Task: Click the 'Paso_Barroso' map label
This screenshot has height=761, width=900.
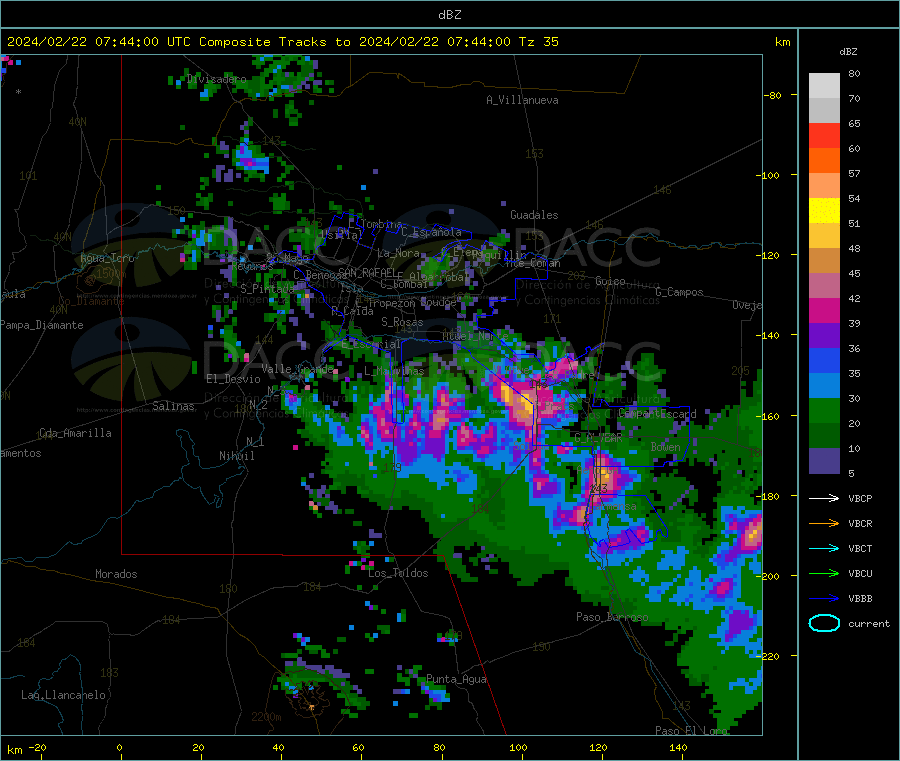Action: [x=612, y=618]
